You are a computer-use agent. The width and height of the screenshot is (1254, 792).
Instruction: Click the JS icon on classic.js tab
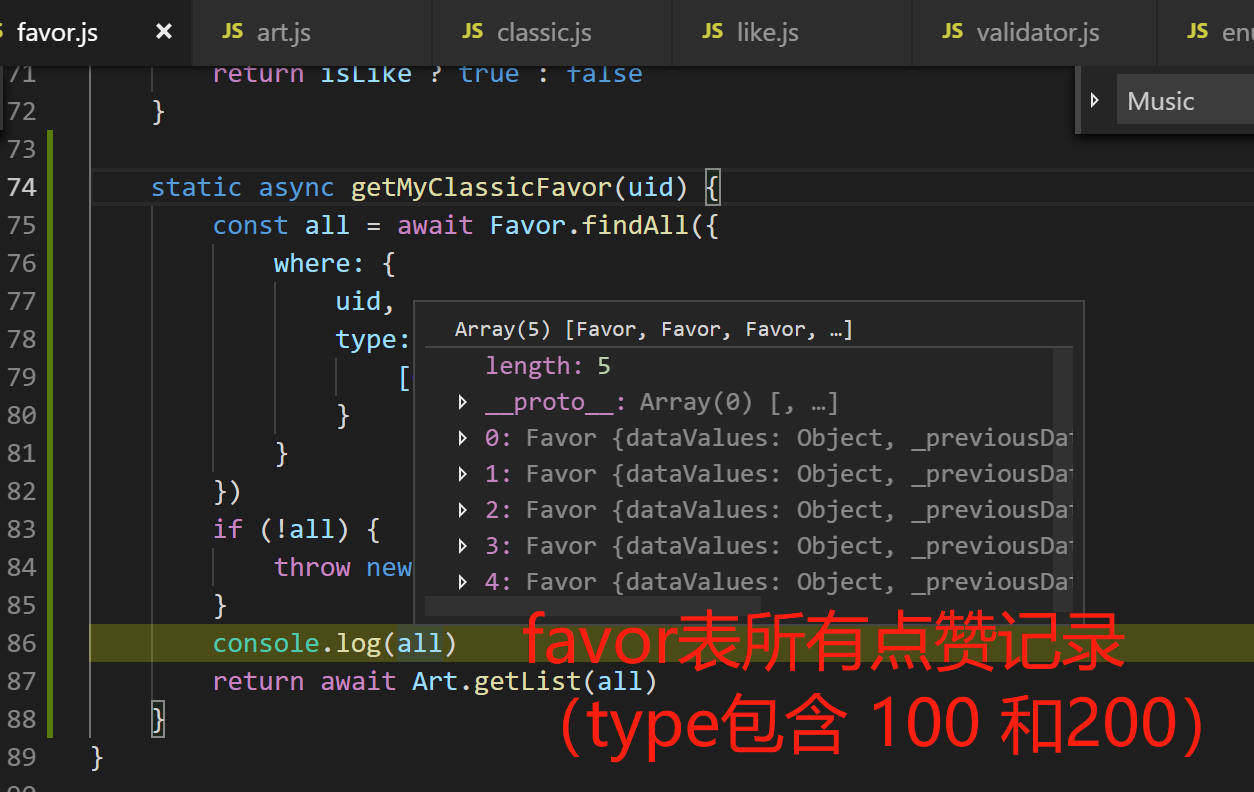pyautogui.click(x=471, y=31)
